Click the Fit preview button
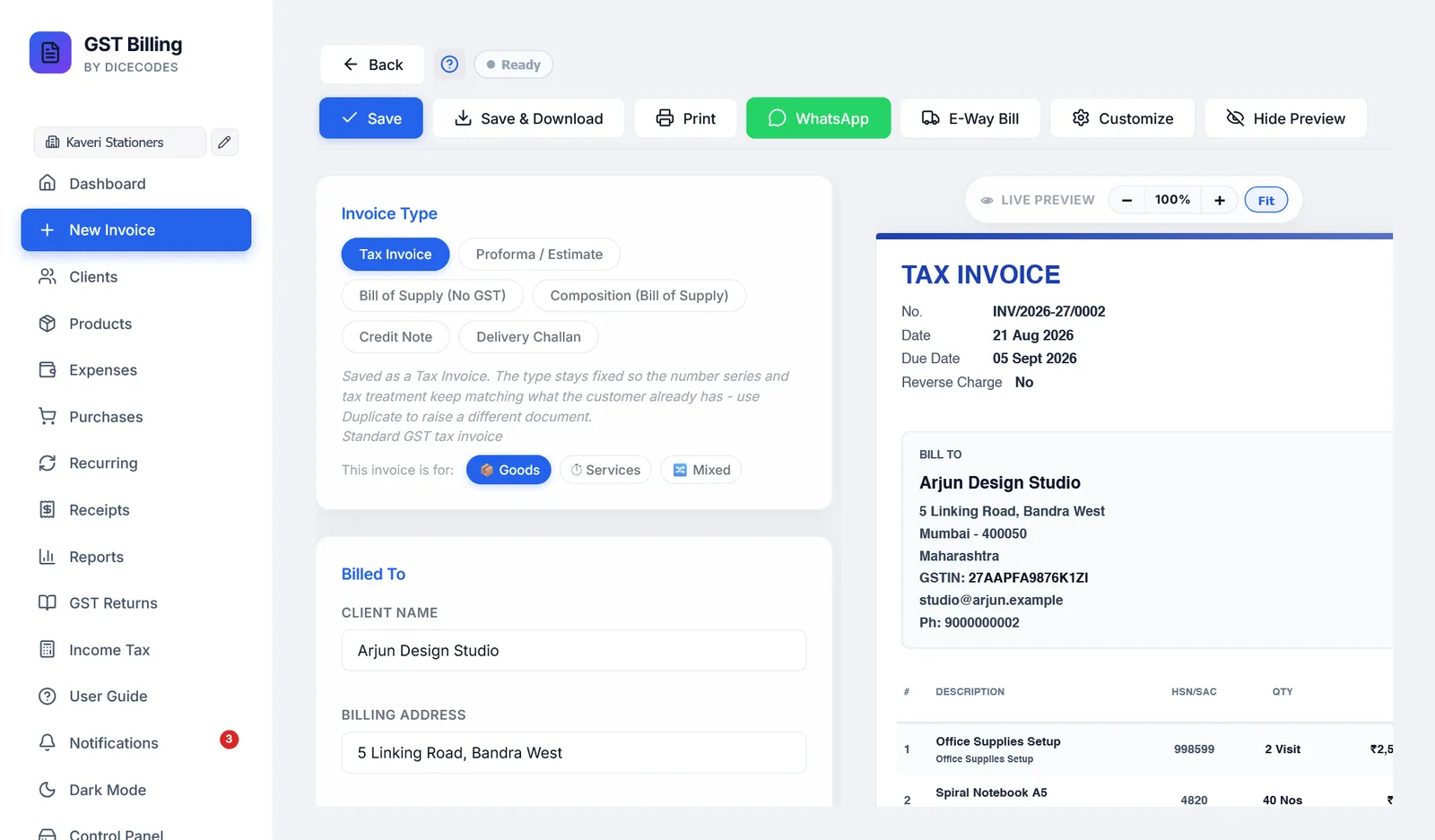The height and width of the screenshot is (840, 1435). [1266, 200]
